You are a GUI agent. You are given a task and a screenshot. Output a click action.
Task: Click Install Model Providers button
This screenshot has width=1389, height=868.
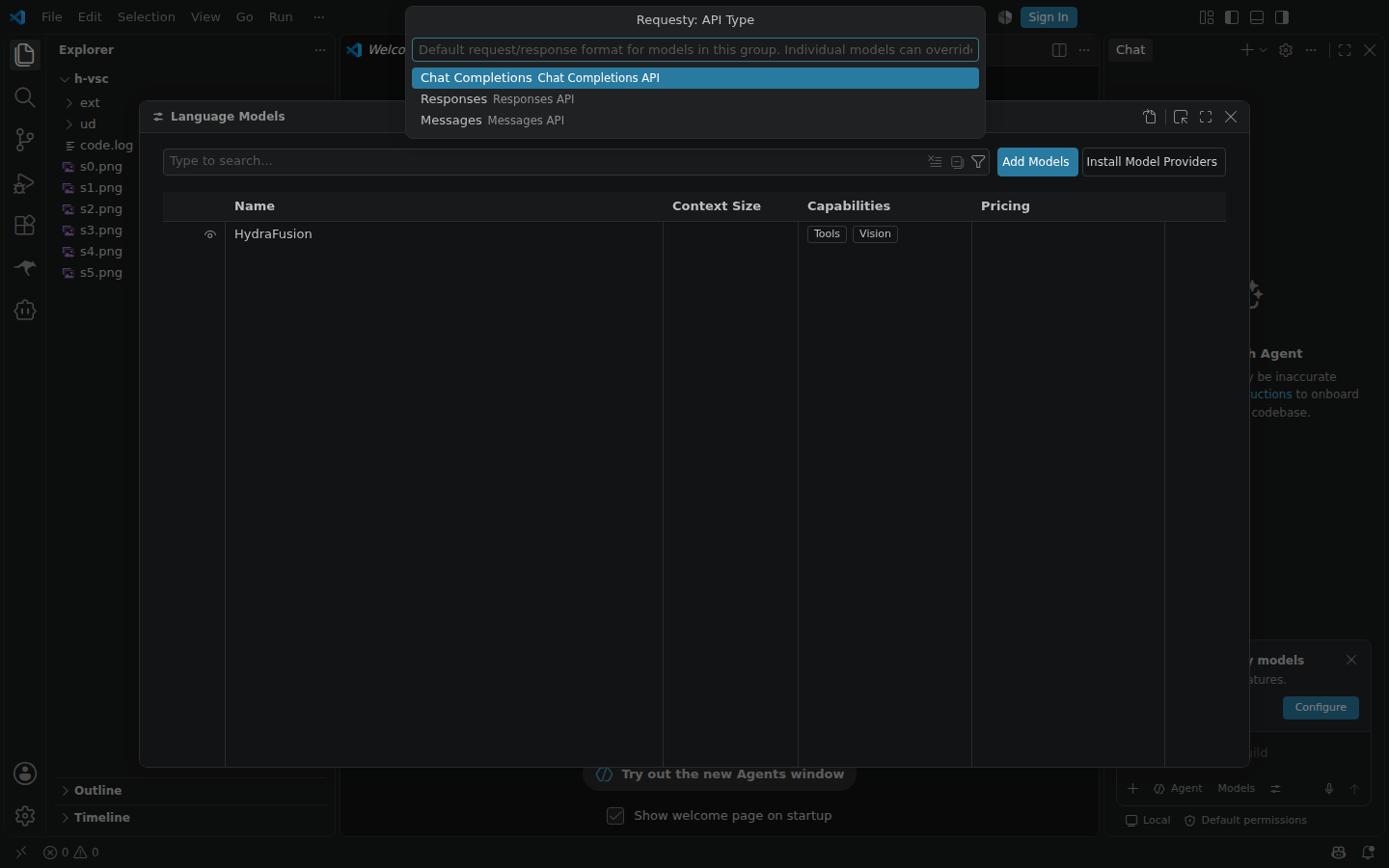(1153, 162)
